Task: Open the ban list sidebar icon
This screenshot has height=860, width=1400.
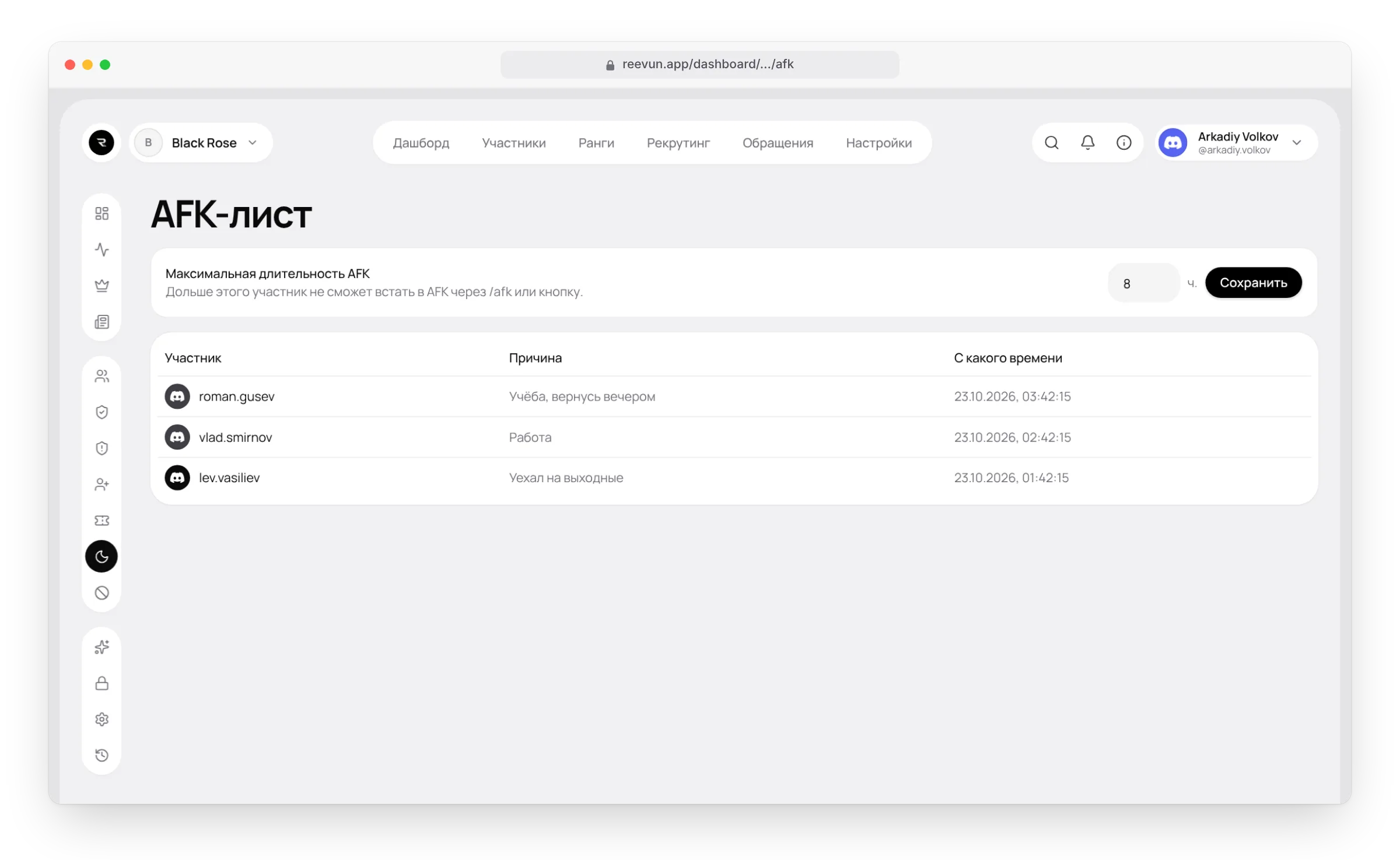Action: [x=101, y=593]
